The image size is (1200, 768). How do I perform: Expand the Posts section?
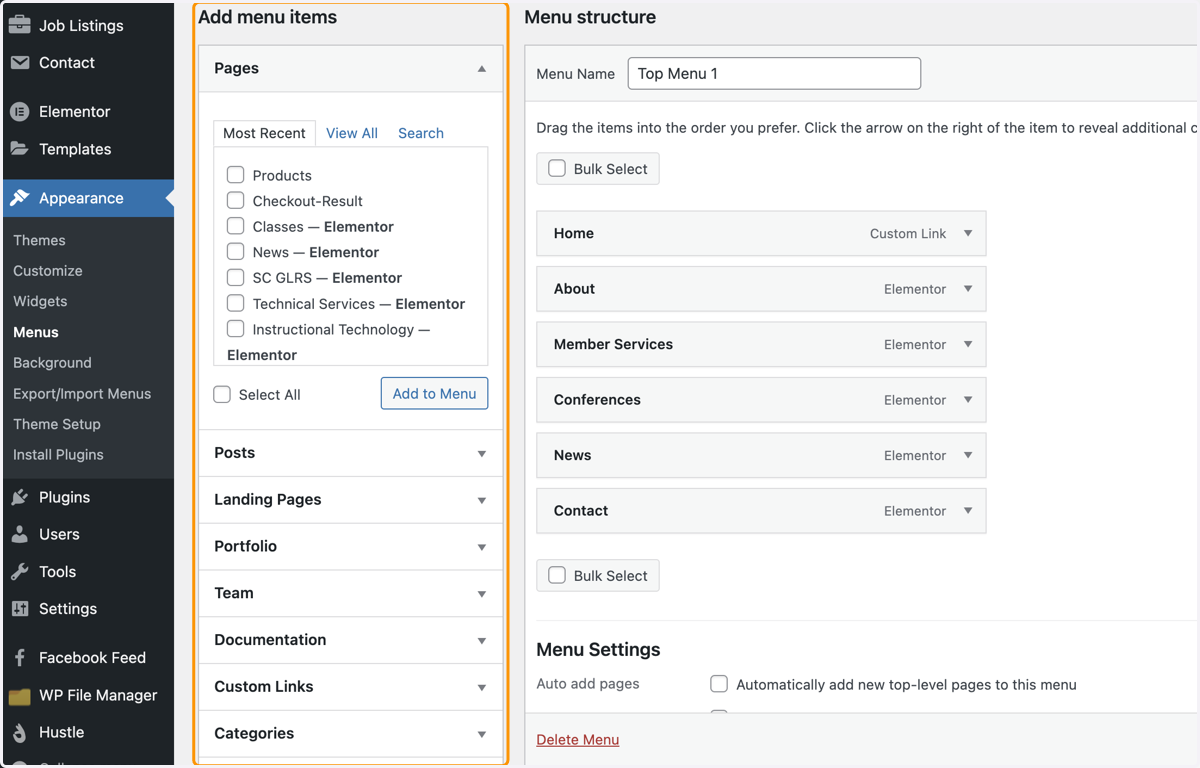point(351,453)
